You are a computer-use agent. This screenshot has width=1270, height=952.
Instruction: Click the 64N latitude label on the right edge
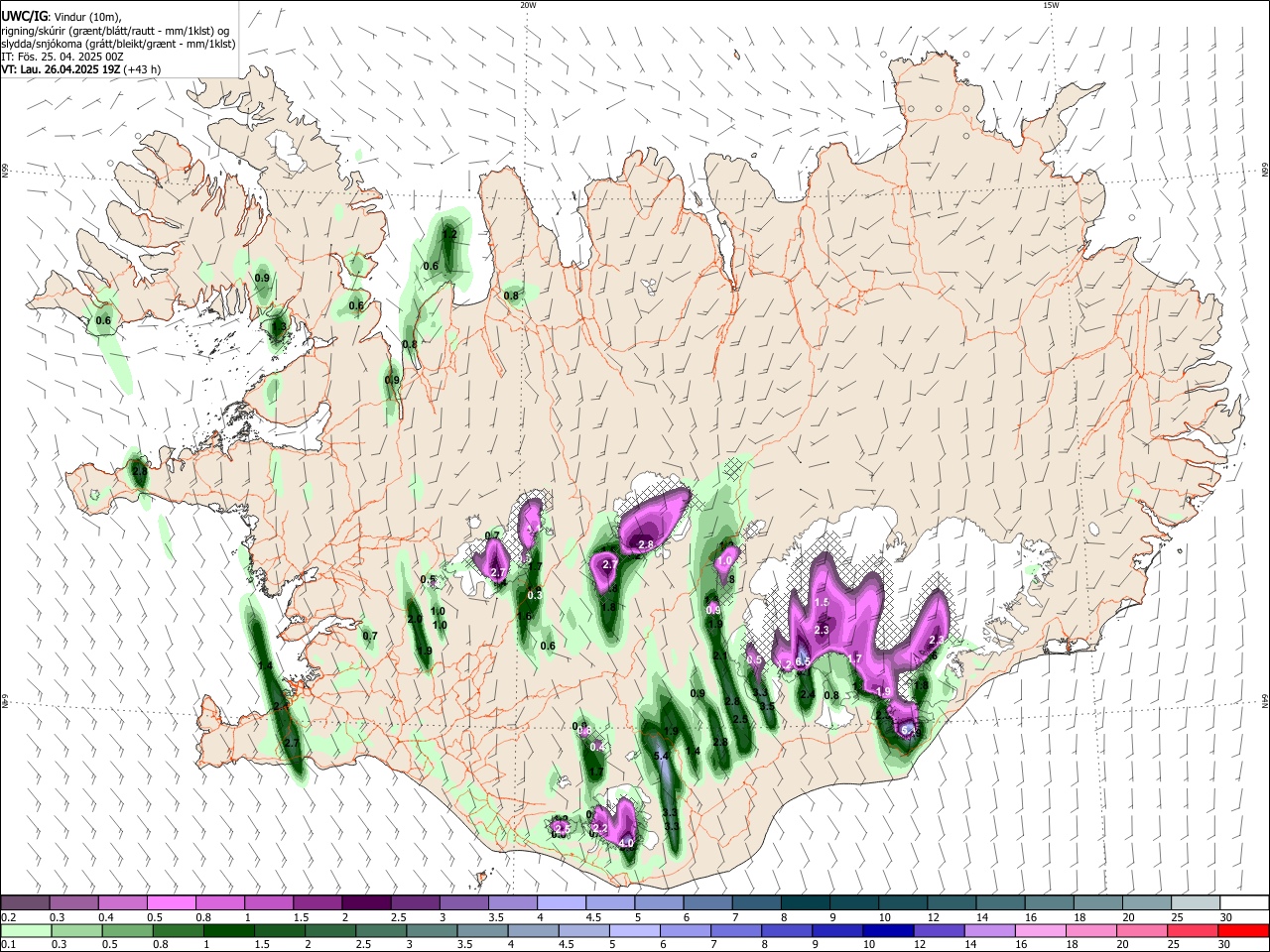pos(1265,700)
